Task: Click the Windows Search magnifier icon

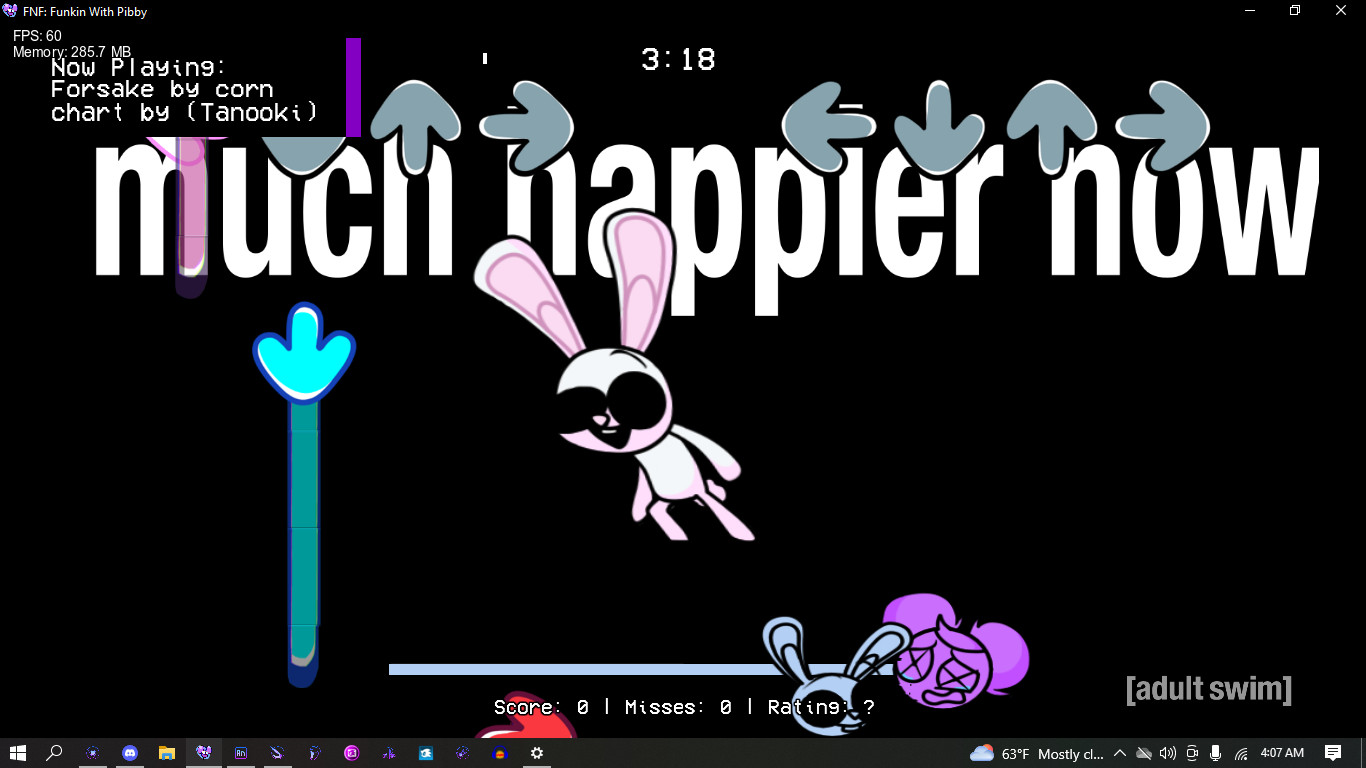Action: pyautogui.click(x=54, y=754)
